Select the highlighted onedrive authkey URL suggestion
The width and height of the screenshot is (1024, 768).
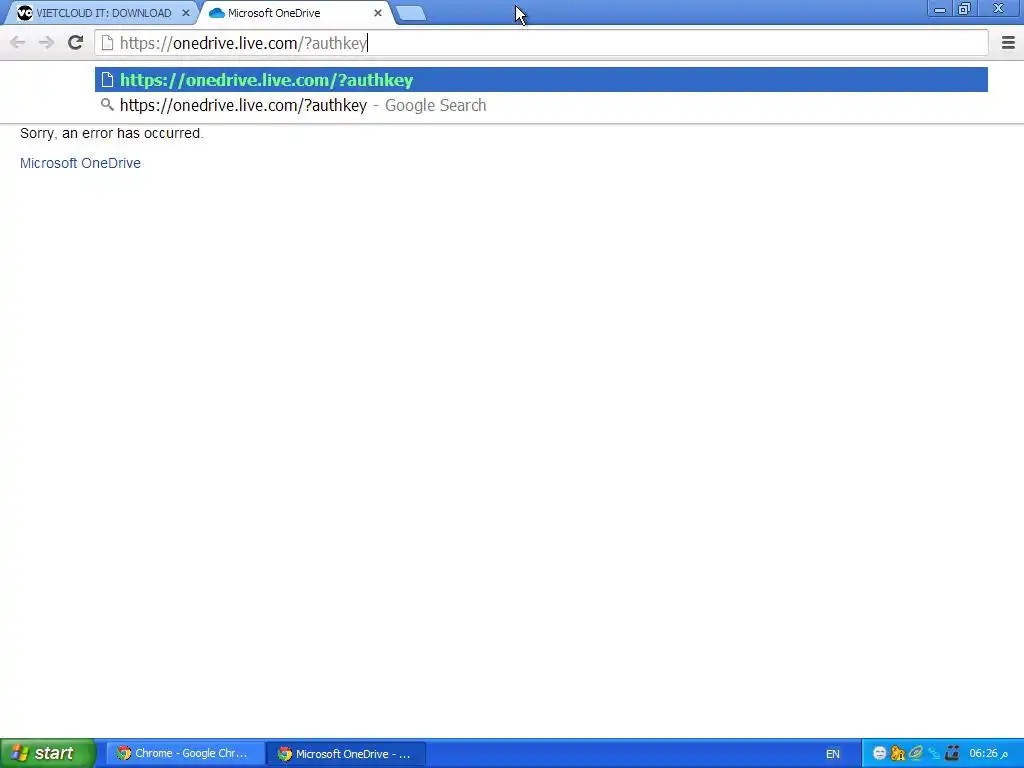541,80
